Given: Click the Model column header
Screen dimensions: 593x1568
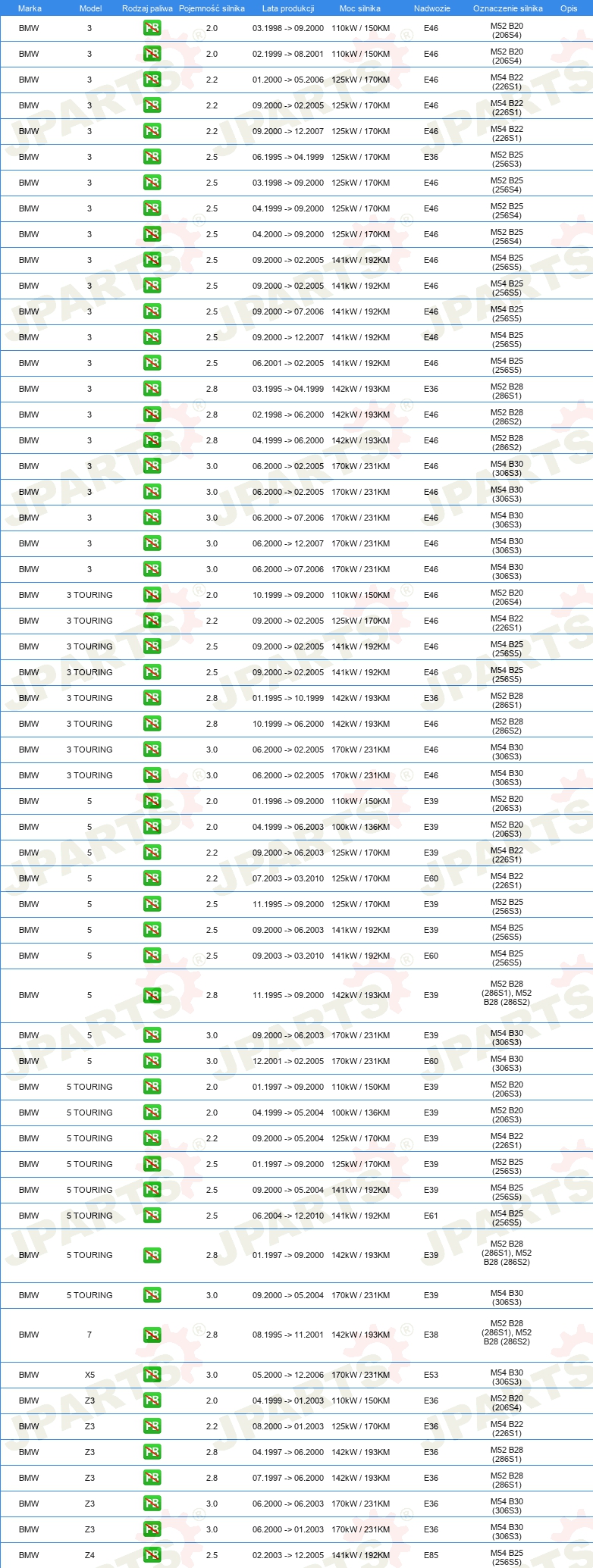Looking at the screenshot, I should 90,8.
